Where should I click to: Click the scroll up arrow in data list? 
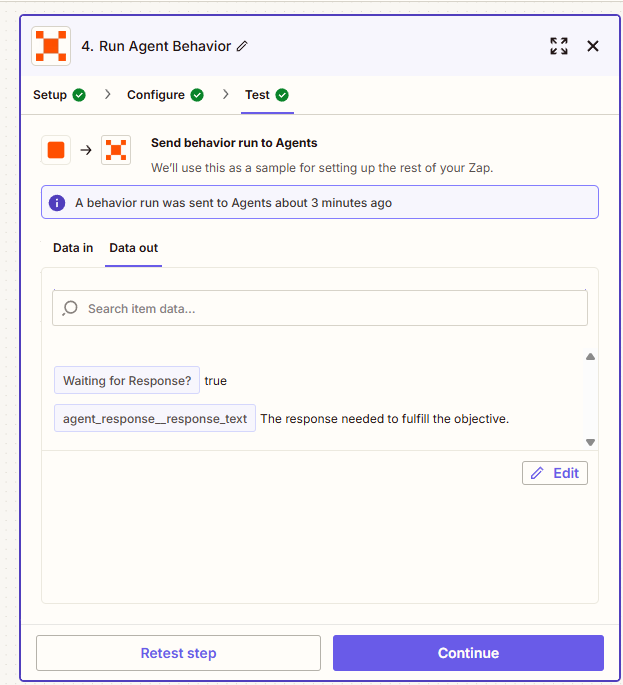coord(590,357)
